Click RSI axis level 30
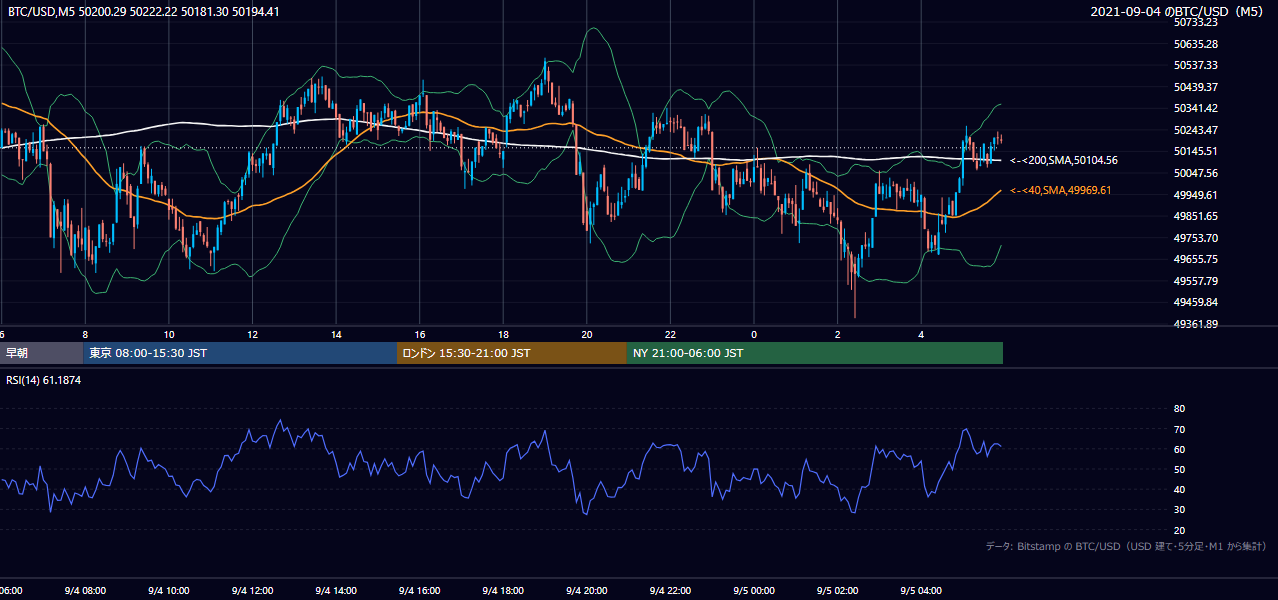 tap(1179, 510)
